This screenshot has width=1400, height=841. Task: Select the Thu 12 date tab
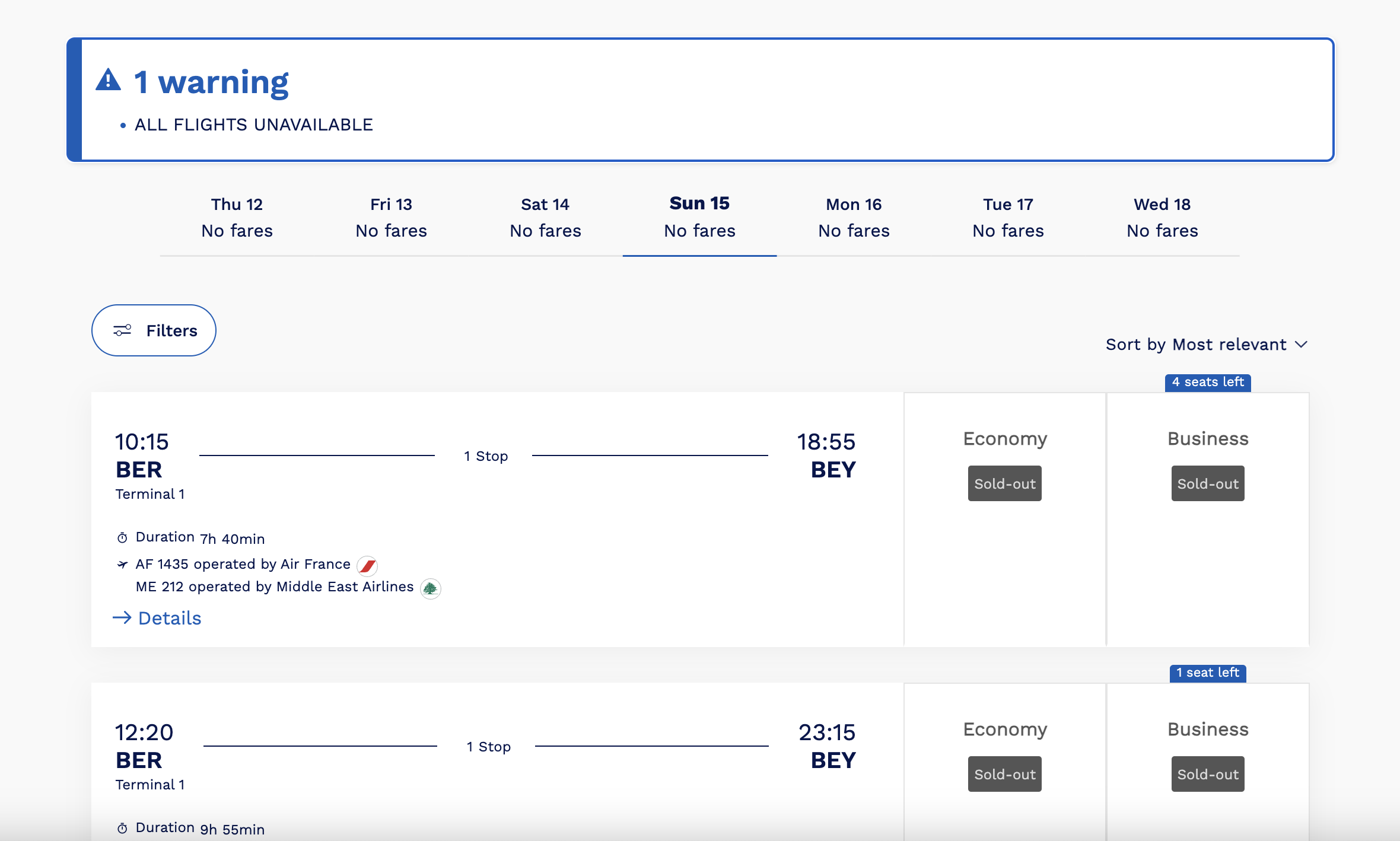point(237,218)
